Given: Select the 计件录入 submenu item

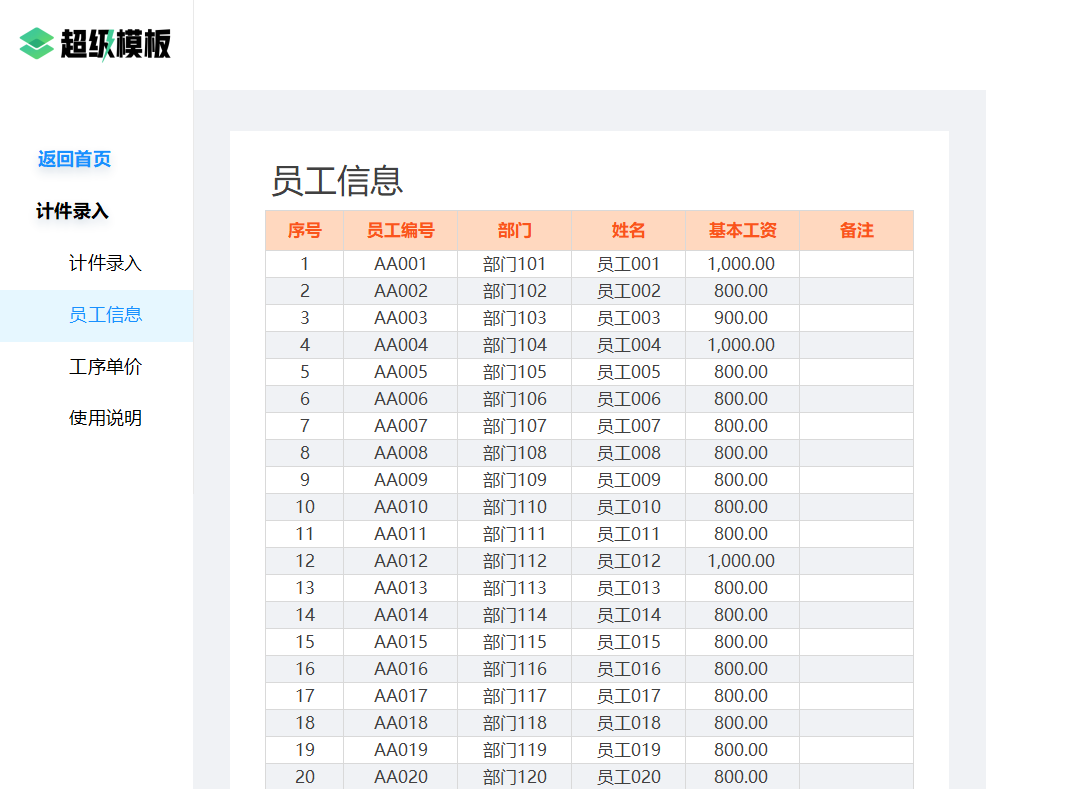Looking at the screenshot, I should pyautogui.click(x=105, y=263).
